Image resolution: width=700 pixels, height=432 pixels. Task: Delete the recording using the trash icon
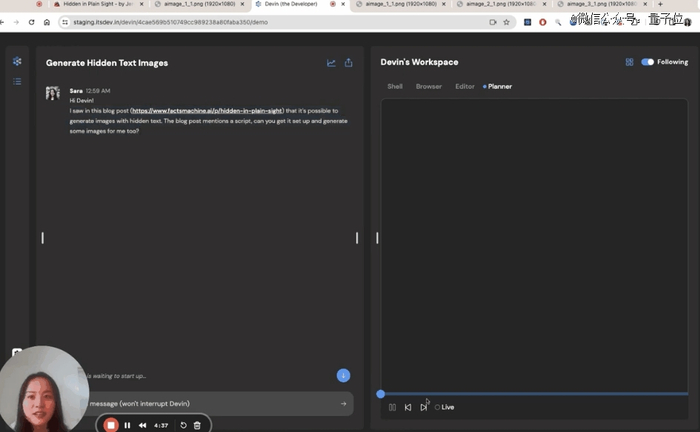tap(197, 425)
